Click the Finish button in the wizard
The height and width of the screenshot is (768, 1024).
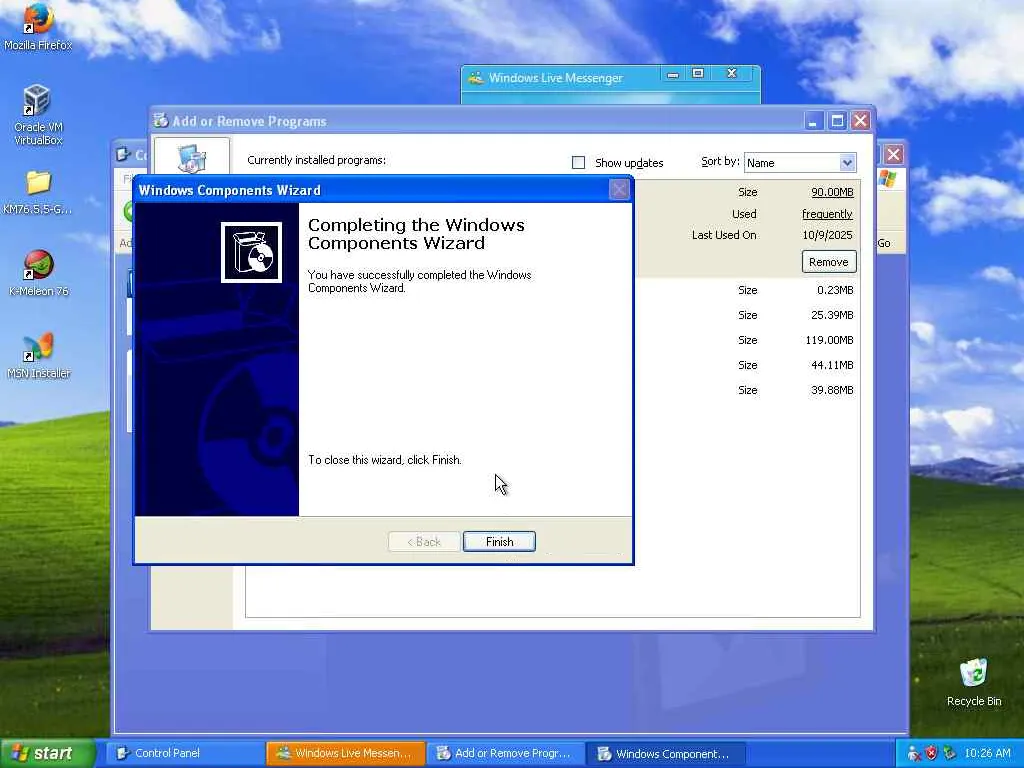click(x=499, y=541)
